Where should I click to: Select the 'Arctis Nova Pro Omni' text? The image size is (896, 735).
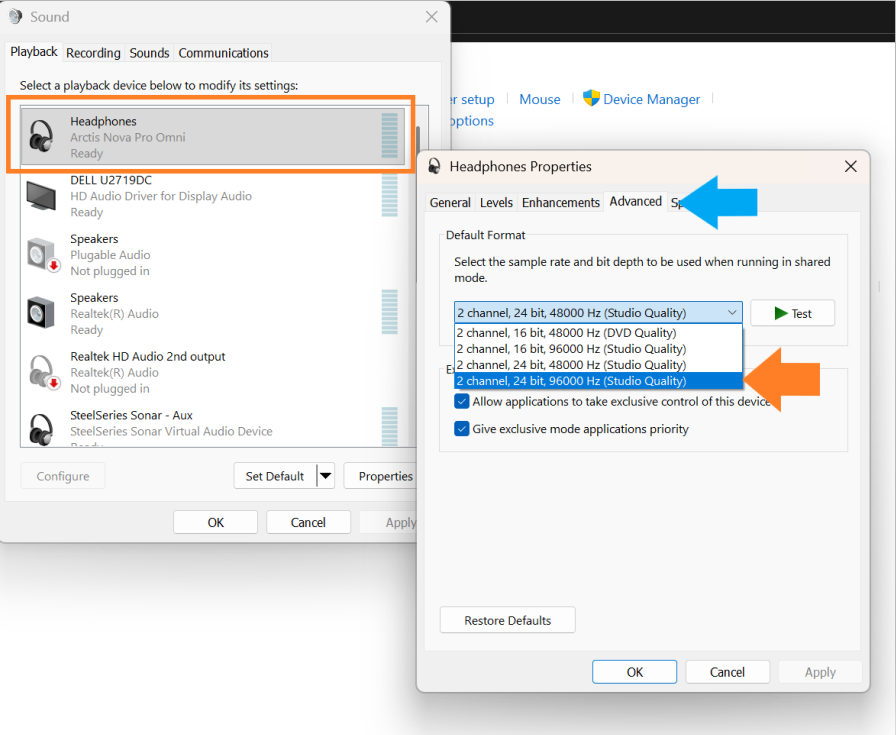[127, 137]
